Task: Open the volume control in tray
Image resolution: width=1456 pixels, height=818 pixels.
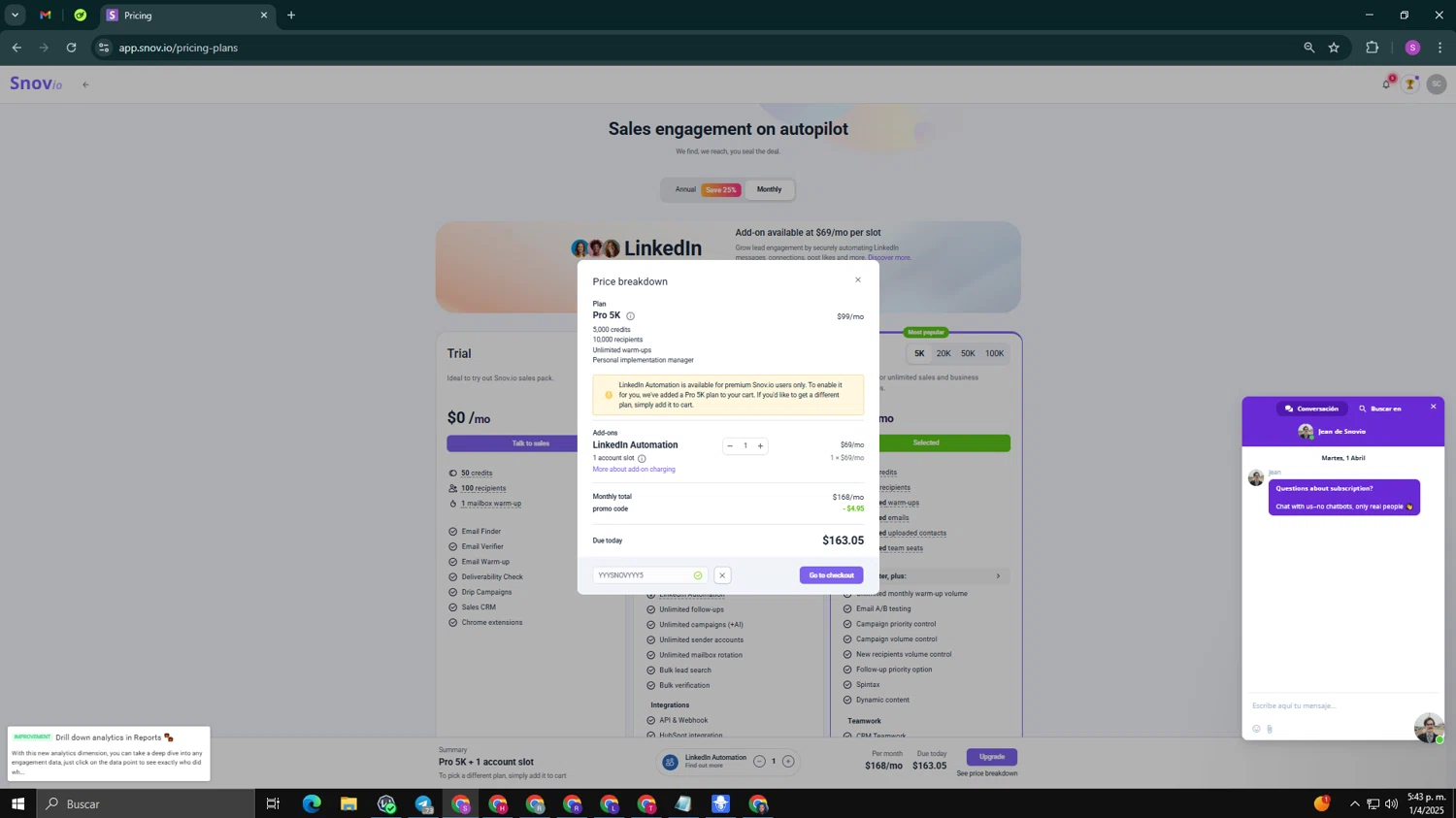Action: coord(1392,803)
